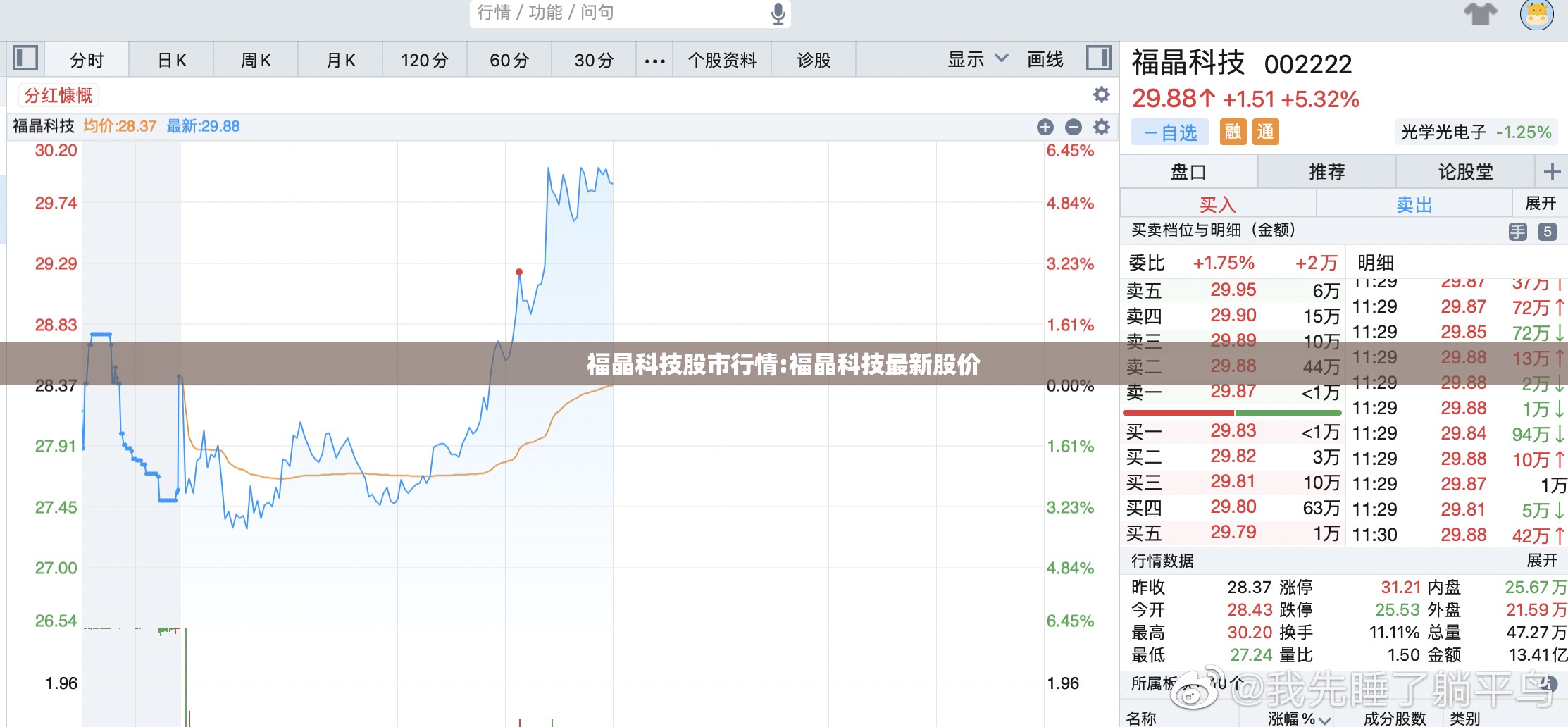This screenshot has height=727, width=1568.
Task: Switch to 周K chart tab
Action: pyautogui.click(x=256, y=60)
